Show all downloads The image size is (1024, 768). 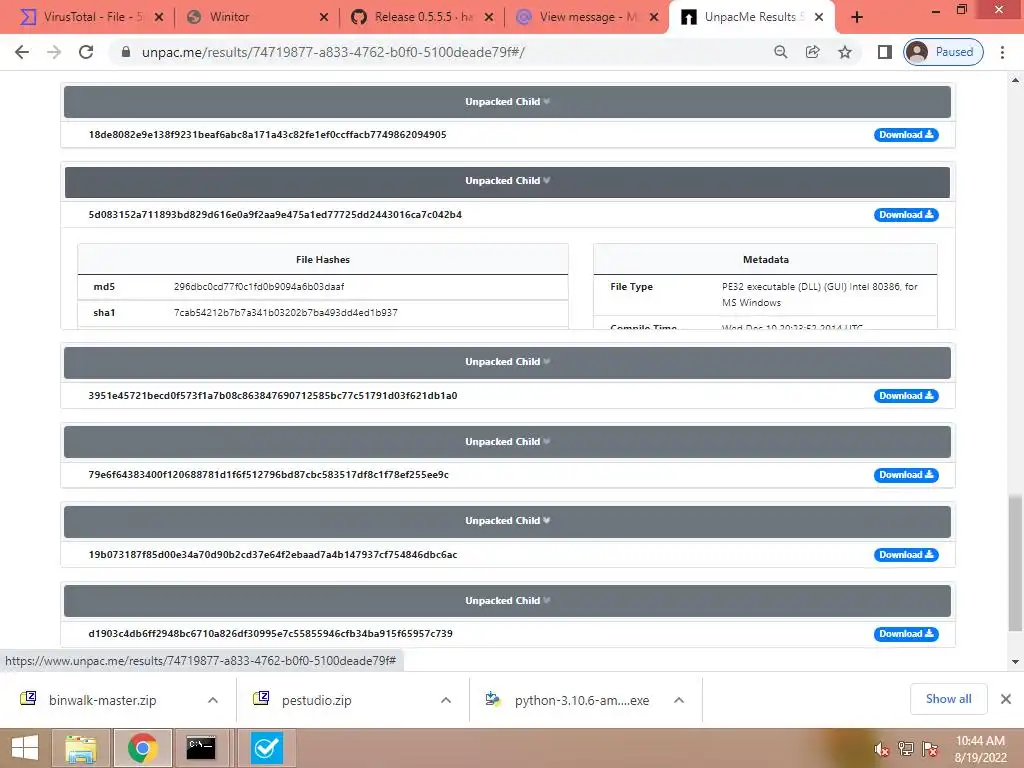948,699
